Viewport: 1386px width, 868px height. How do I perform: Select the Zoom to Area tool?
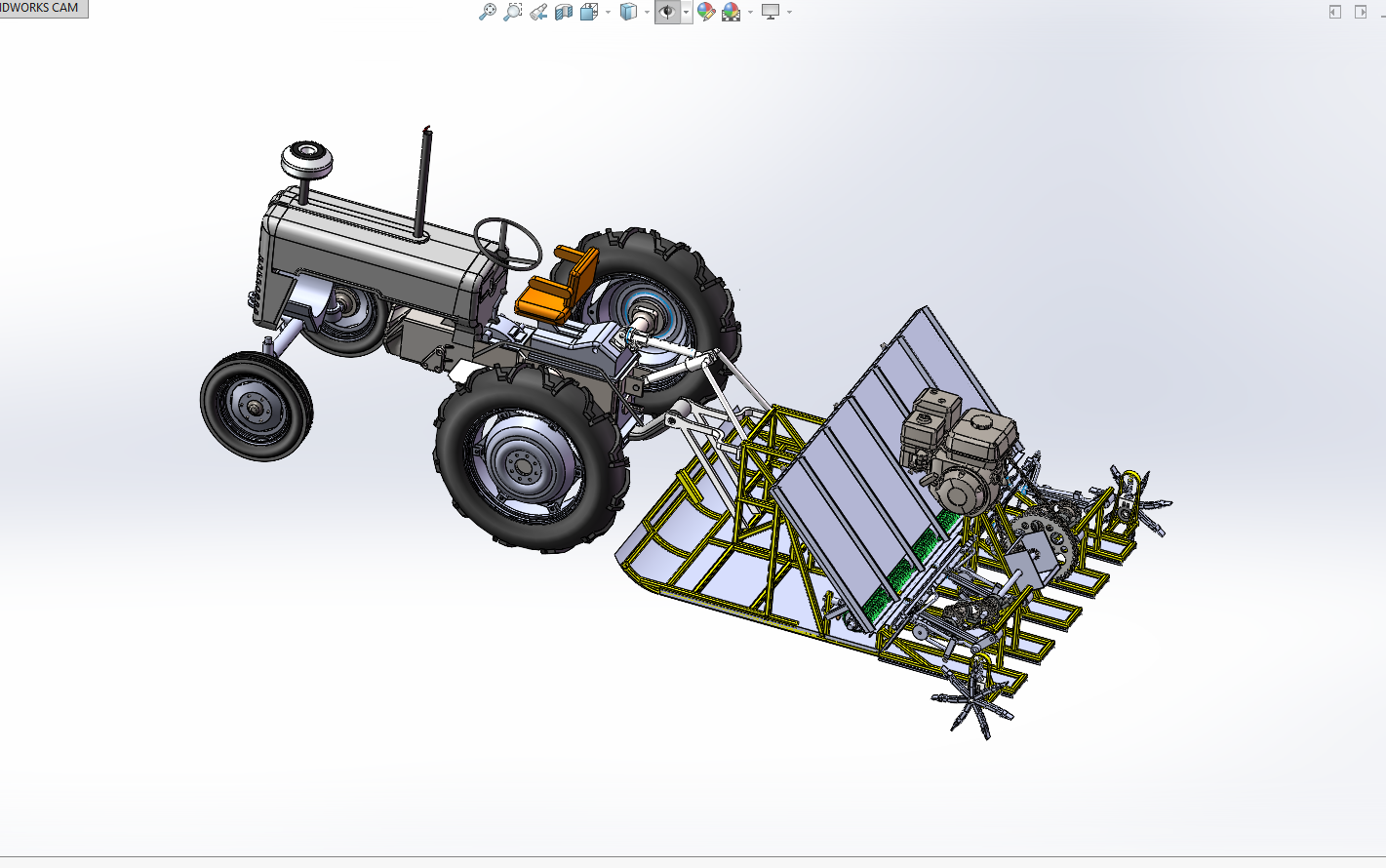pyautogui.click(x=512, y=12)
